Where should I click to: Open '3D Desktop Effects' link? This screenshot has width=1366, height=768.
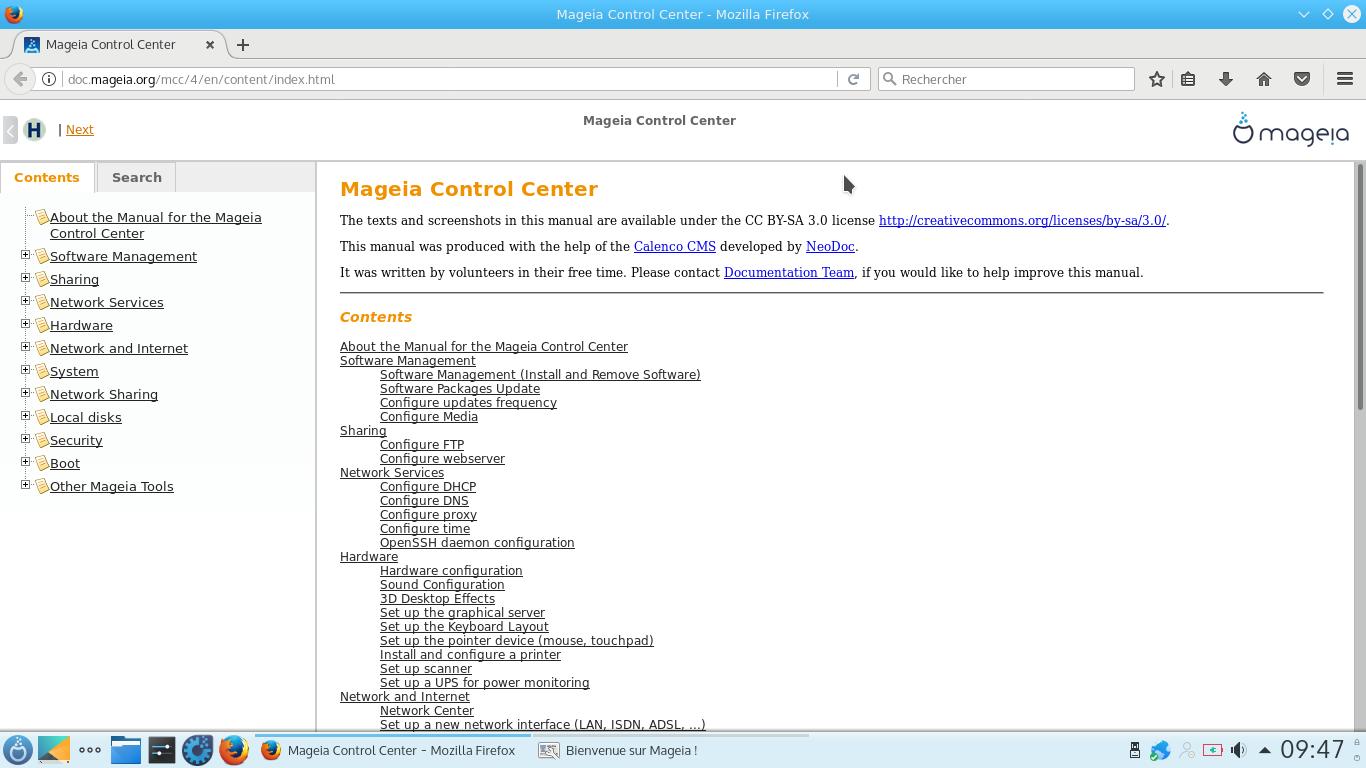point(437,598)
